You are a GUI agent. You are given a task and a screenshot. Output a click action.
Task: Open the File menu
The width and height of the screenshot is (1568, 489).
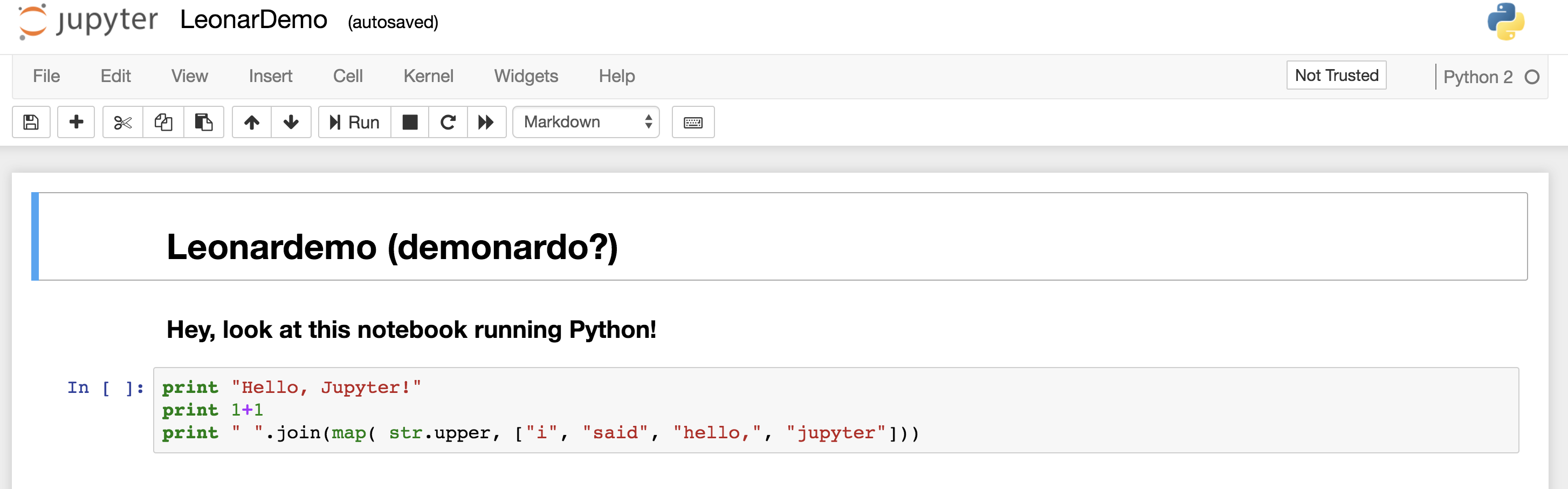tap(46, 76)
